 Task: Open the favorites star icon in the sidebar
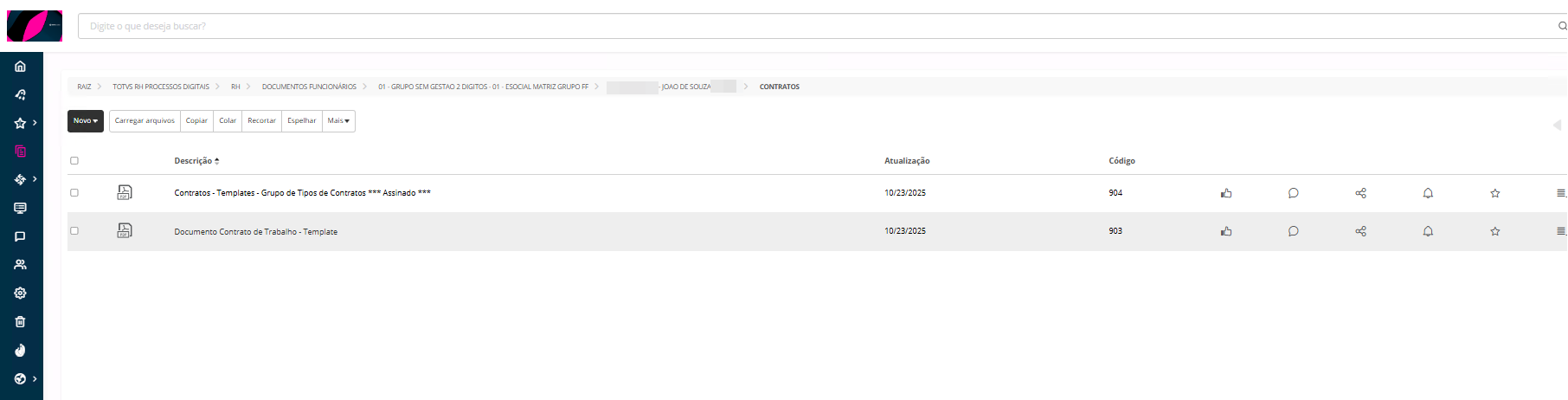20,123
